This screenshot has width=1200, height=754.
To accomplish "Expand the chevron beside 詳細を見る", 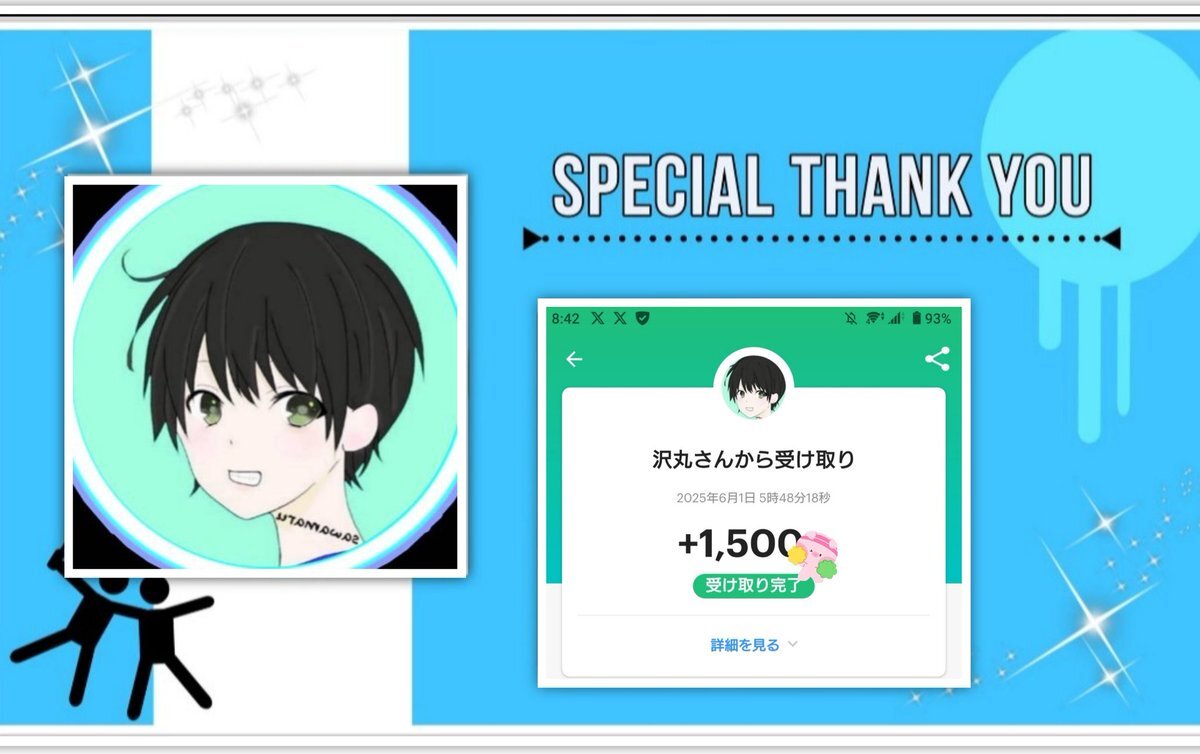I will 793,645.
